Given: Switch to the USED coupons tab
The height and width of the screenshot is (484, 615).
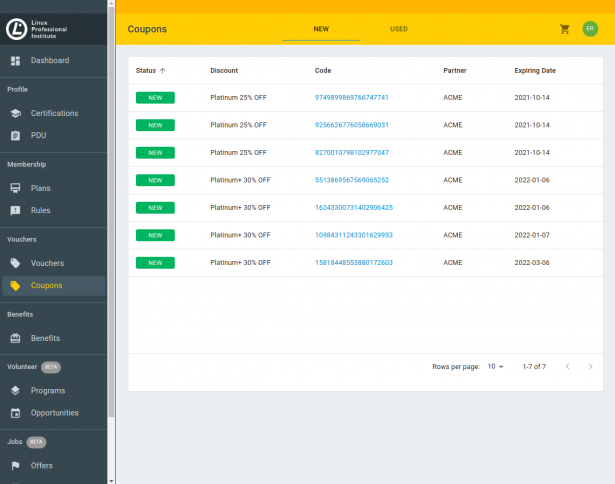Looking at the screenshot, I should pos(398,29).
